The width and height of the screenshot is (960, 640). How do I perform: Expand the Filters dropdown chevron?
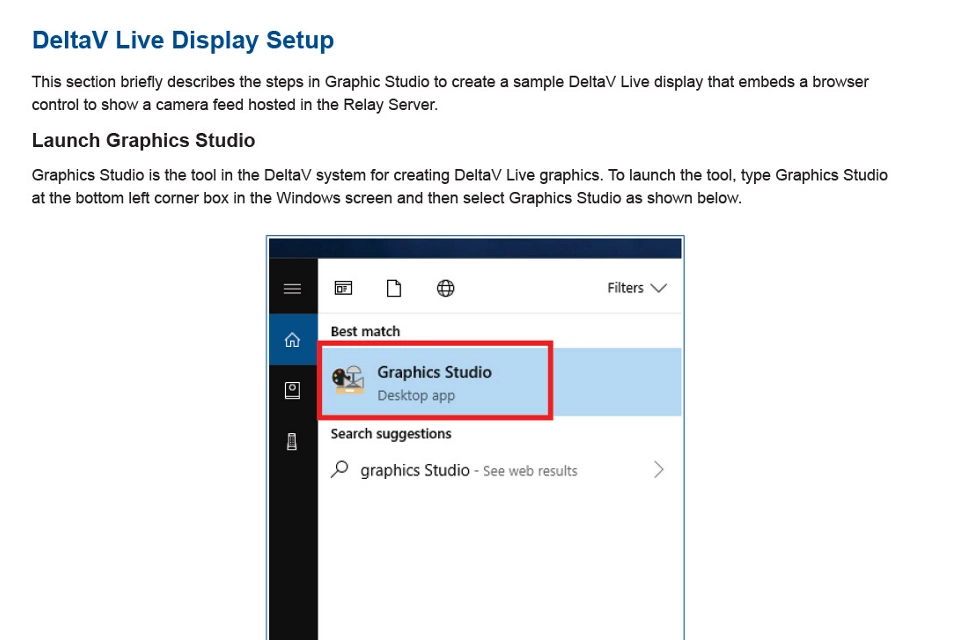[658, 288]
